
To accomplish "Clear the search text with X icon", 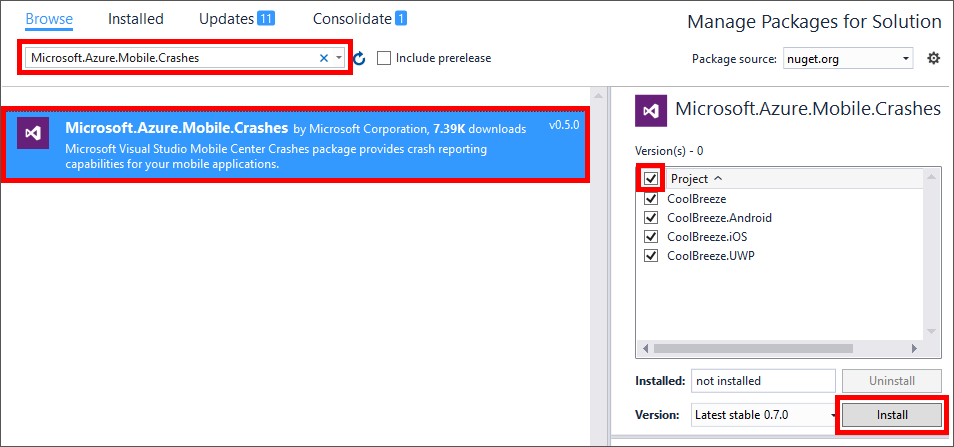I will click(x=323, y=58).
